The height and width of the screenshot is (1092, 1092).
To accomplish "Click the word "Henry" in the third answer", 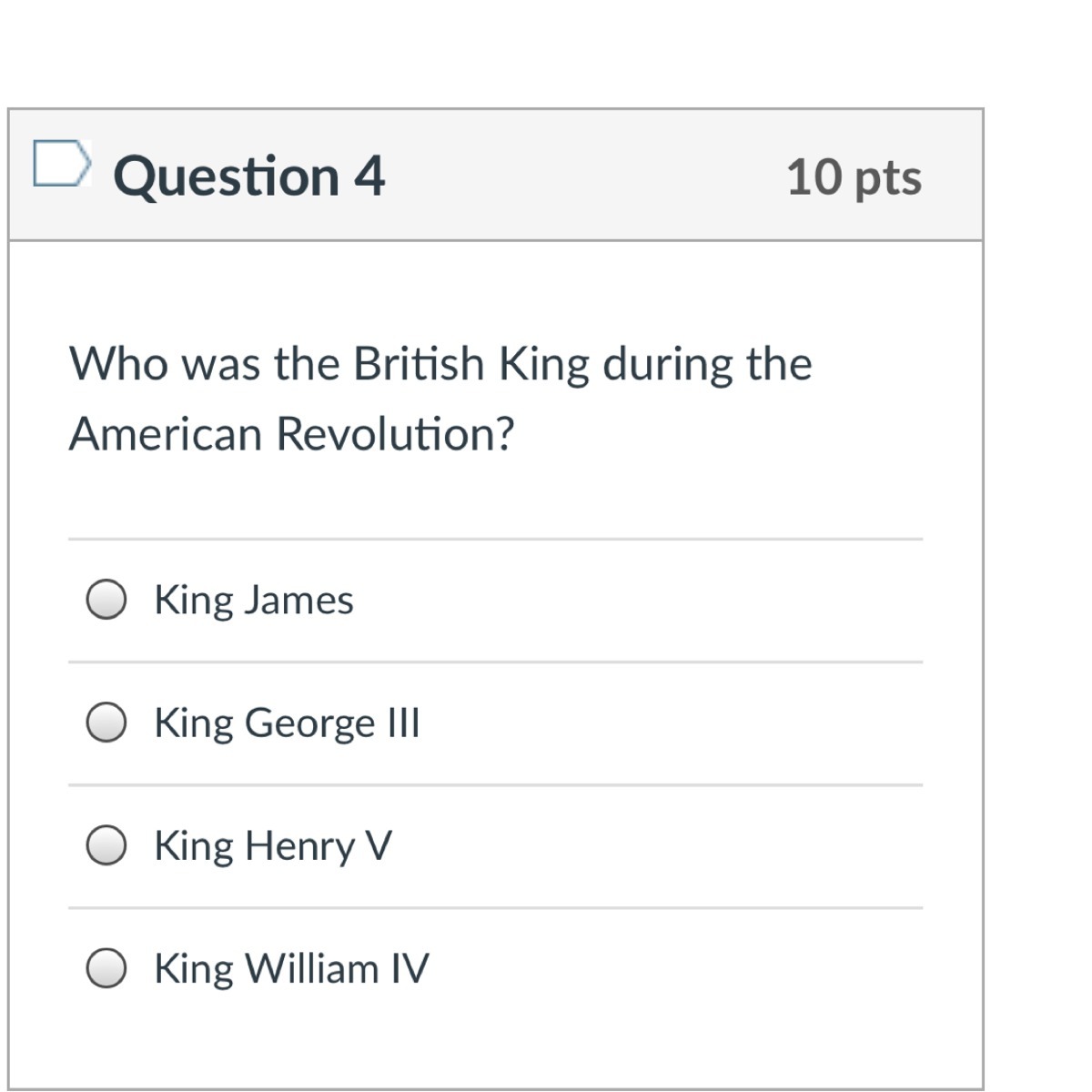I will (x=299, y=845).
